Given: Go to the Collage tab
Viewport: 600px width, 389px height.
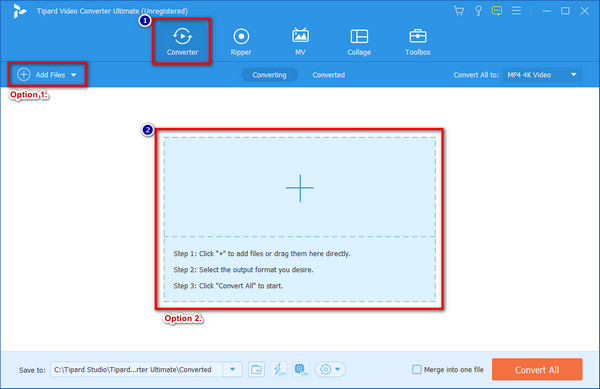Looking at the screenshot, I should point(359,42).
